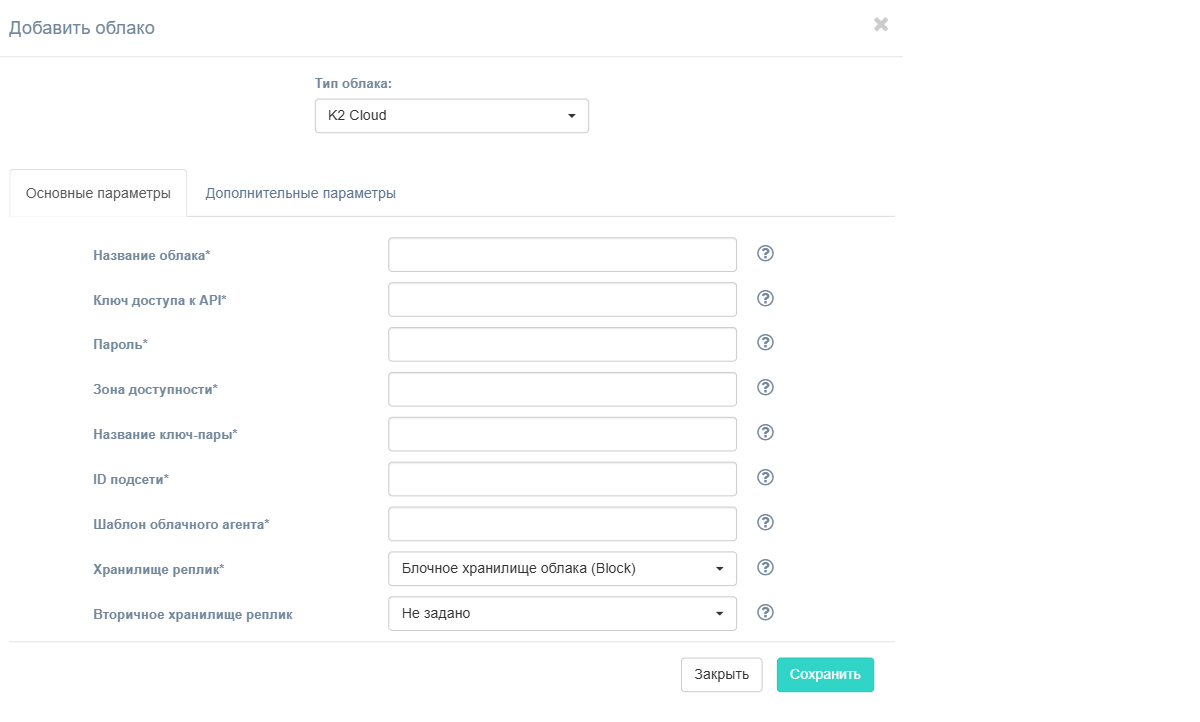Open the Хранилище реплик Block storage dropdown
1200x722 pixels.
pyautogui.click(x=562, y=569)
